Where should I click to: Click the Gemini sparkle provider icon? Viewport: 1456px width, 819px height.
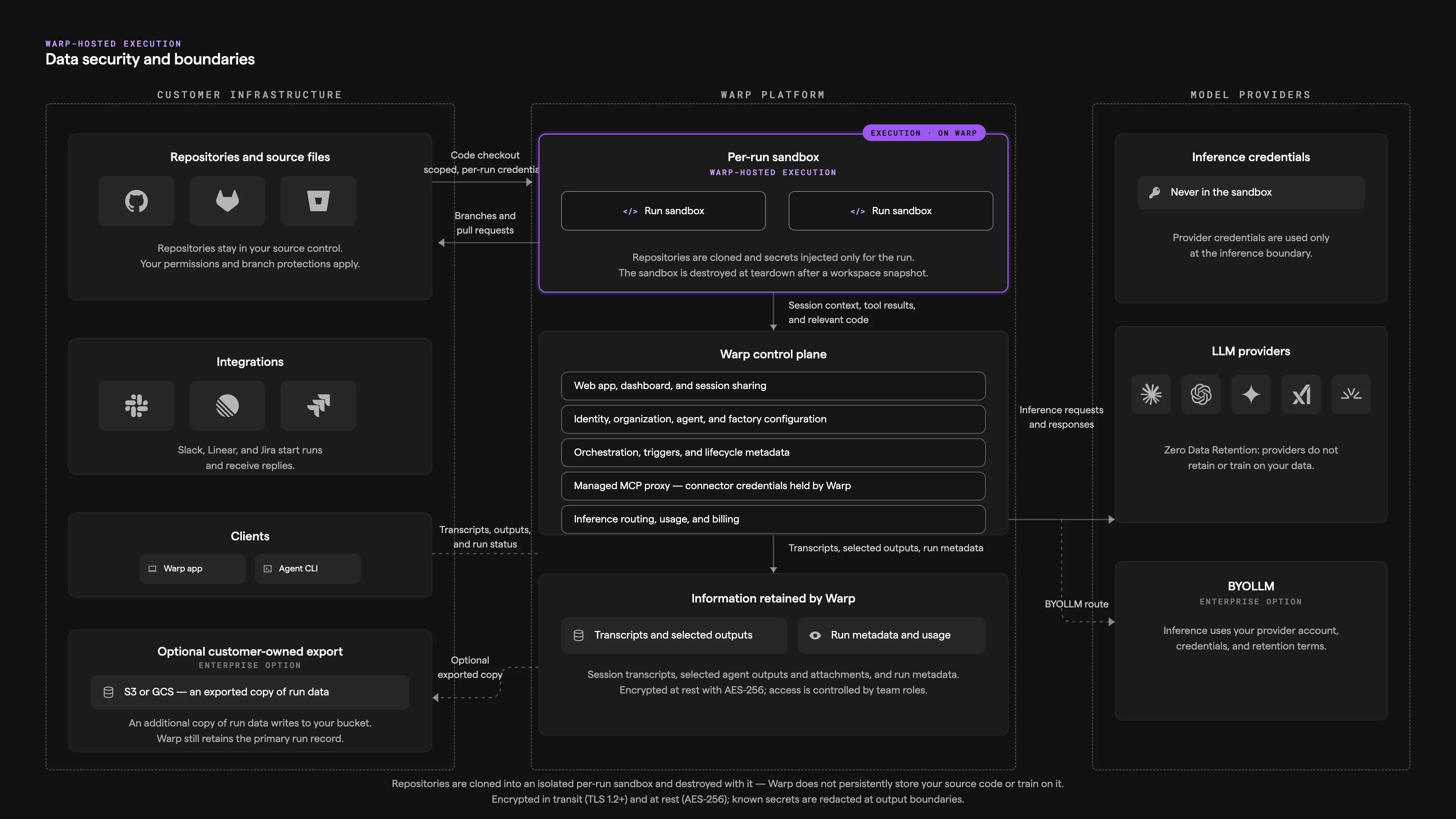(x=1251, y=394)
